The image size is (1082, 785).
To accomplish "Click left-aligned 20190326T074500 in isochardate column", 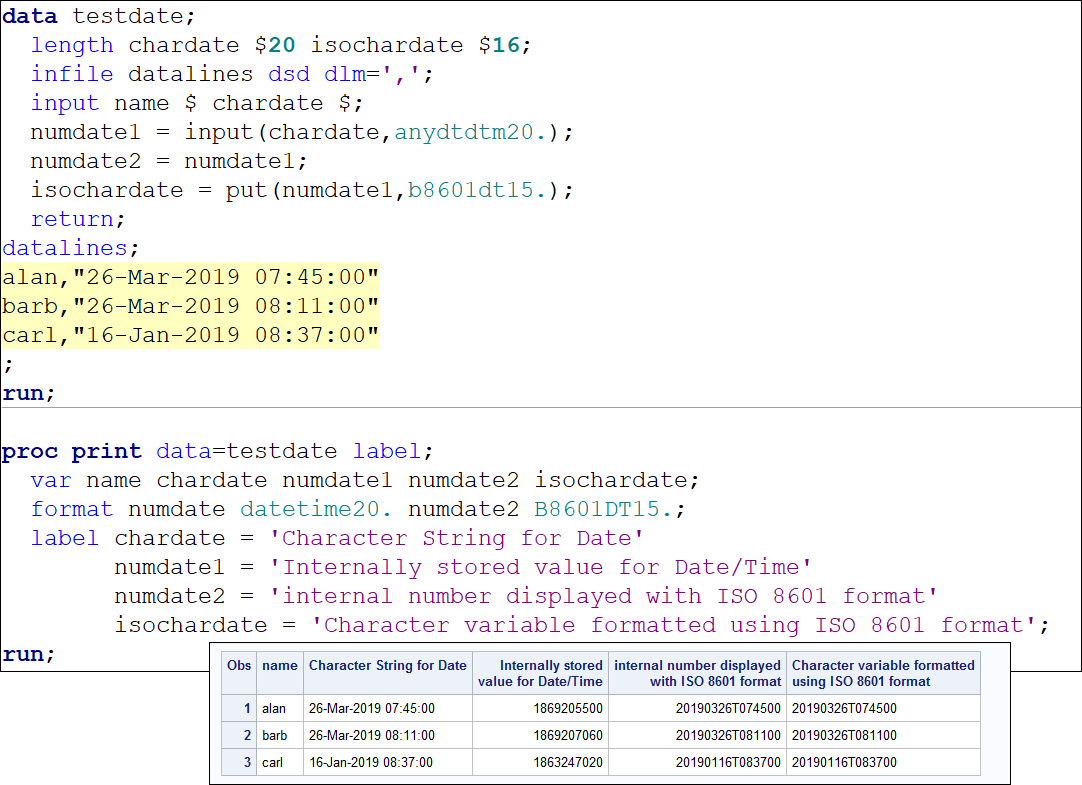I will point(845,708).
